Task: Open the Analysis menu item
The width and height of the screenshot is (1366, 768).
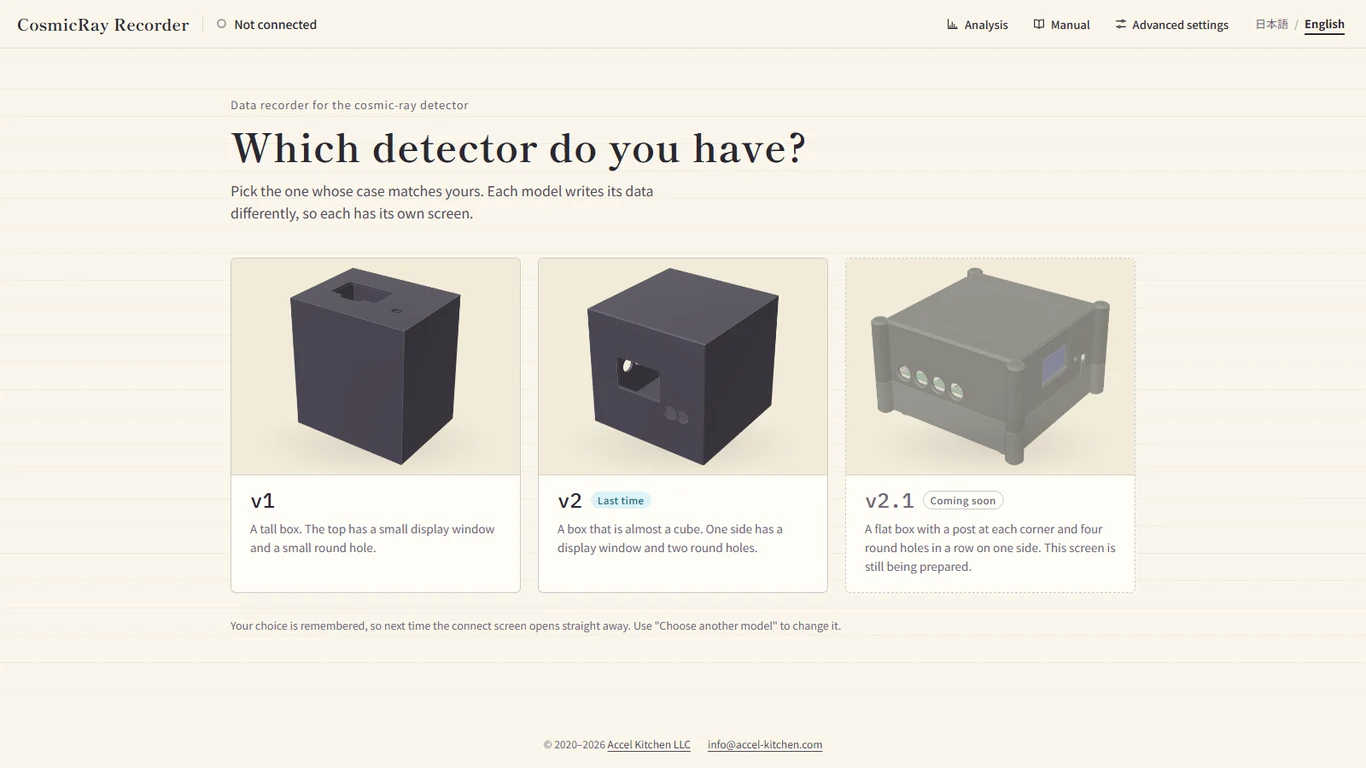Action: click(977, 24)
